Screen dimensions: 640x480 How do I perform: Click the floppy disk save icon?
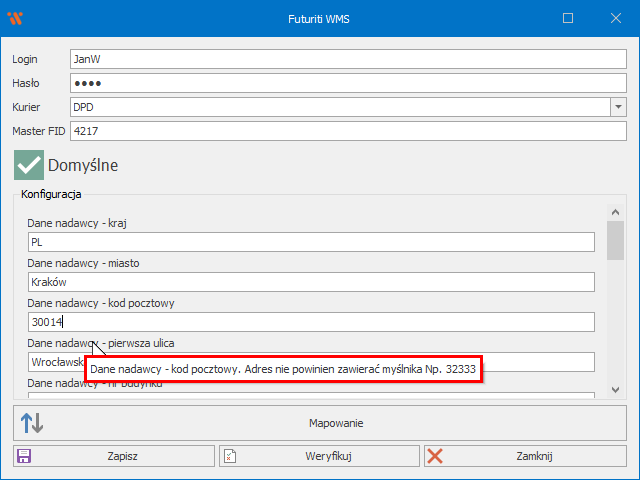24,456
